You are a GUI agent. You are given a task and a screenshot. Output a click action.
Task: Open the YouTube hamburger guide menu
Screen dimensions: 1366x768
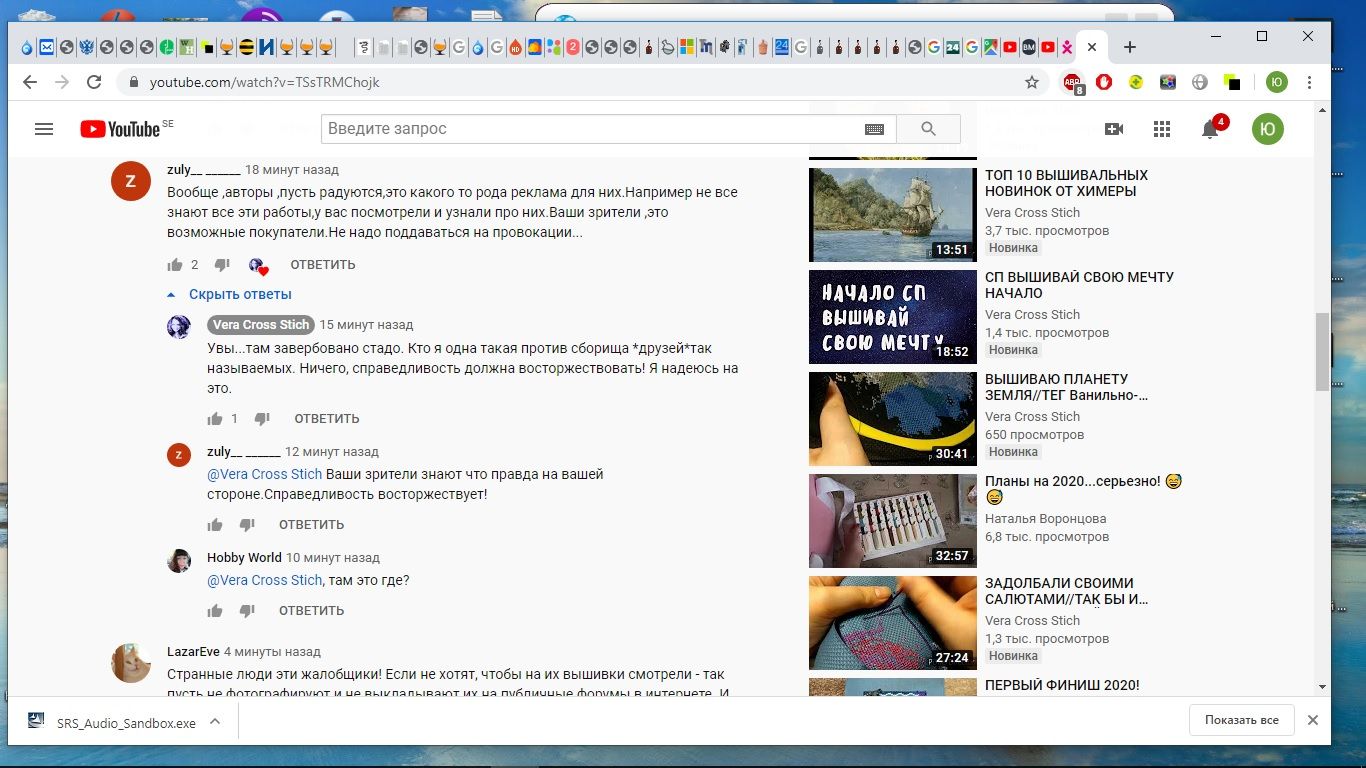click(43, 129)
